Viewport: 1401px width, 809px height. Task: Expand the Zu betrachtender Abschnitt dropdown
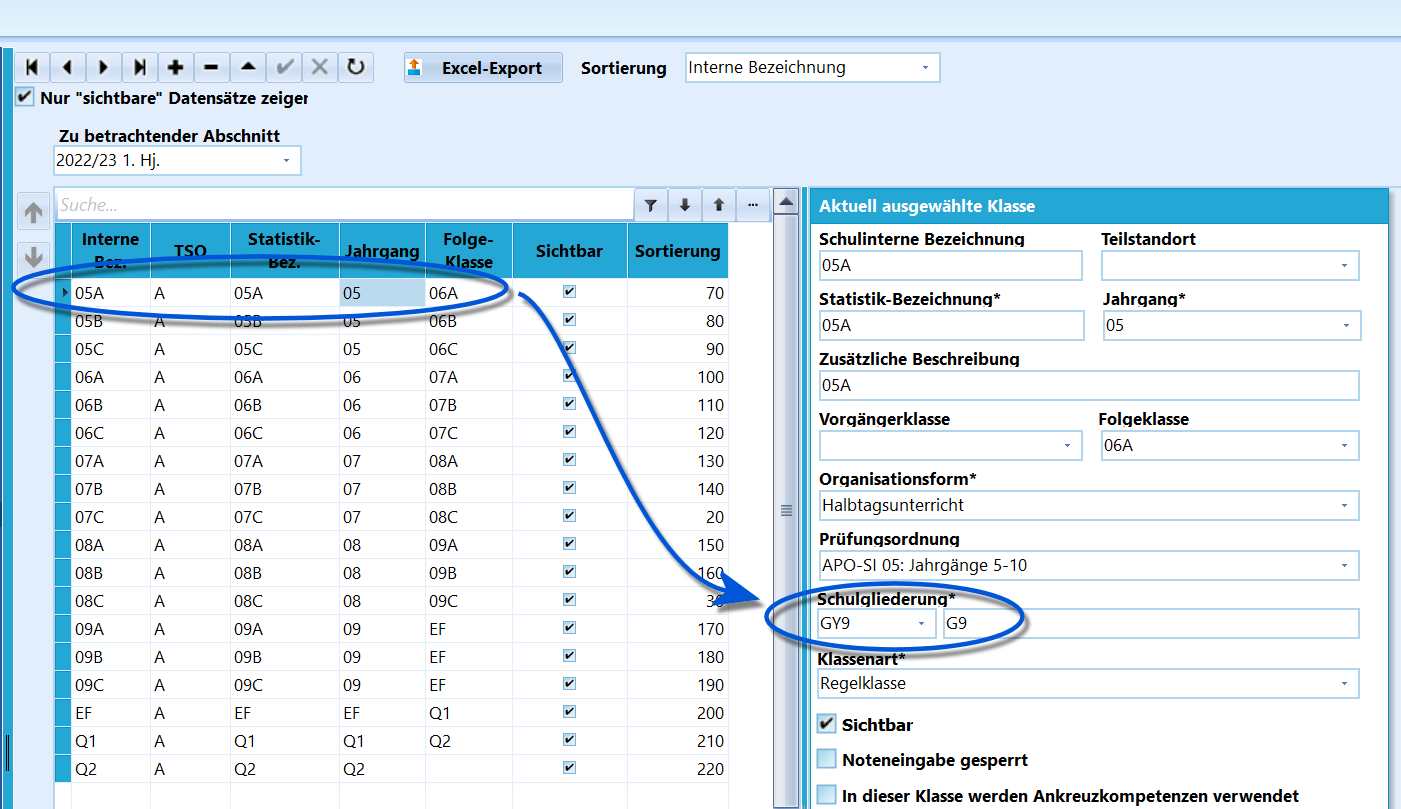pos(177,160)
